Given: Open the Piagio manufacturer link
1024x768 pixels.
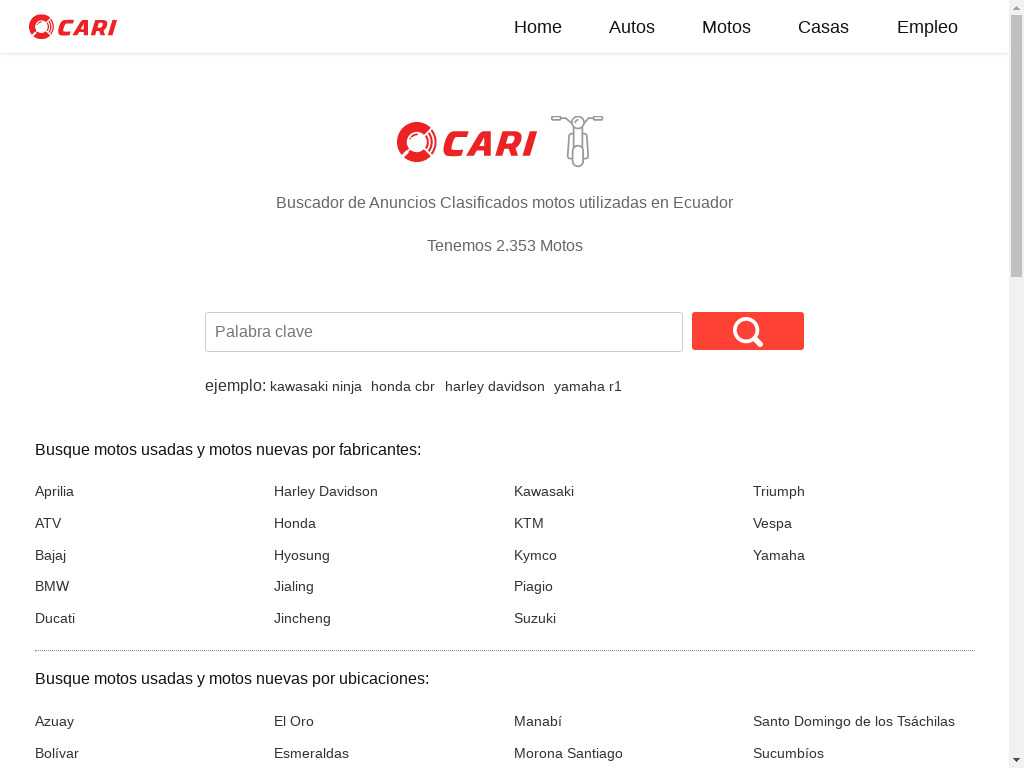Looking at the screenshot, I should [533, 586].
